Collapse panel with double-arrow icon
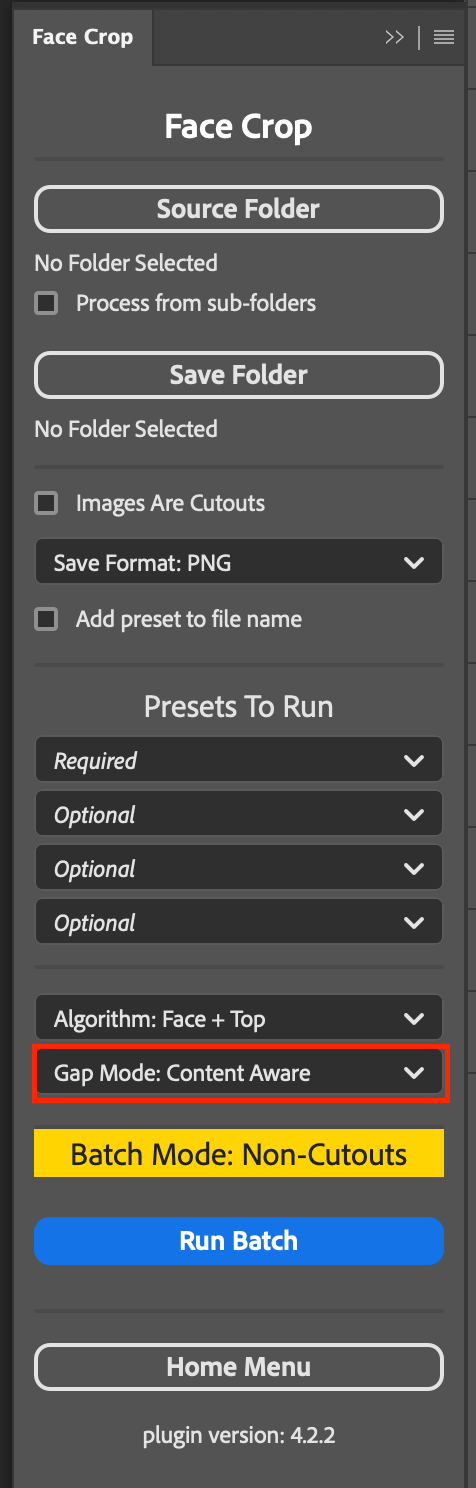 pos(394,38)
